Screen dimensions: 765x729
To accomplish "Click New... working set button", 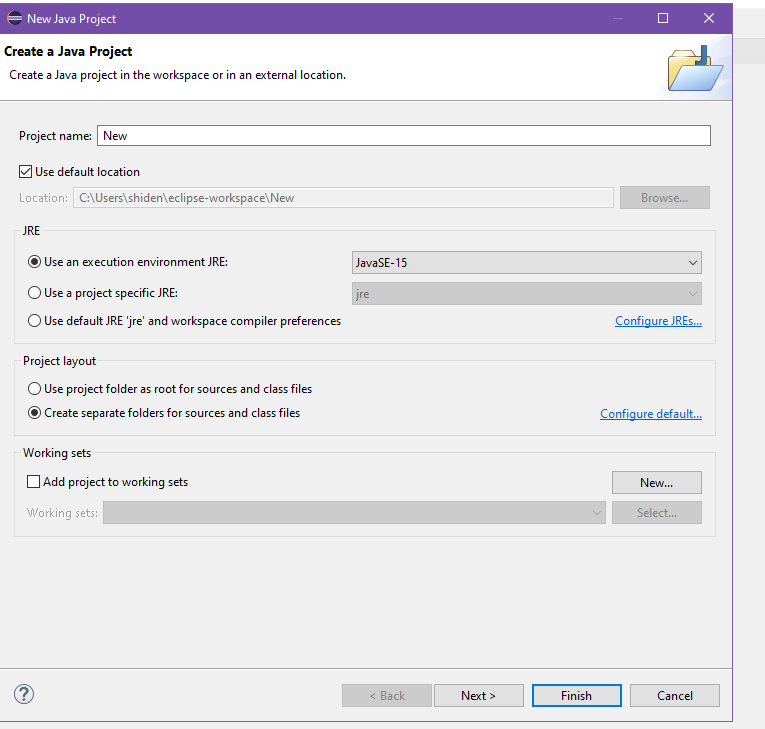I will coord(657,483).
